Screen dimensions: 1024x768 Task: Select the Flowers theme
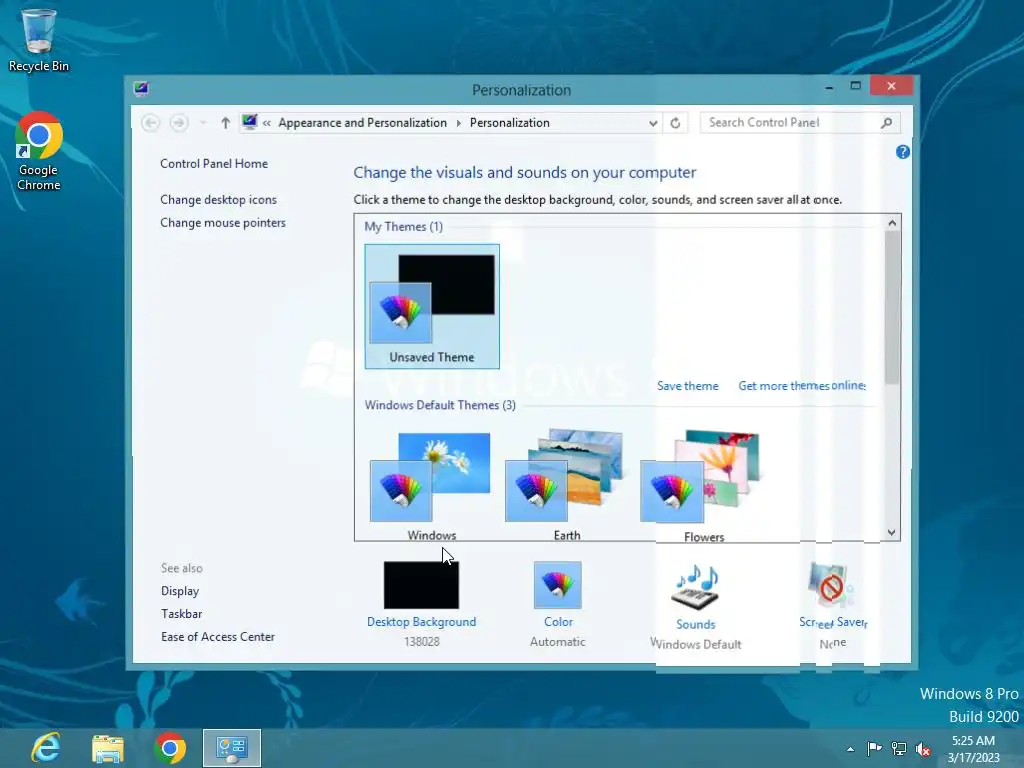tap(703, 487)
